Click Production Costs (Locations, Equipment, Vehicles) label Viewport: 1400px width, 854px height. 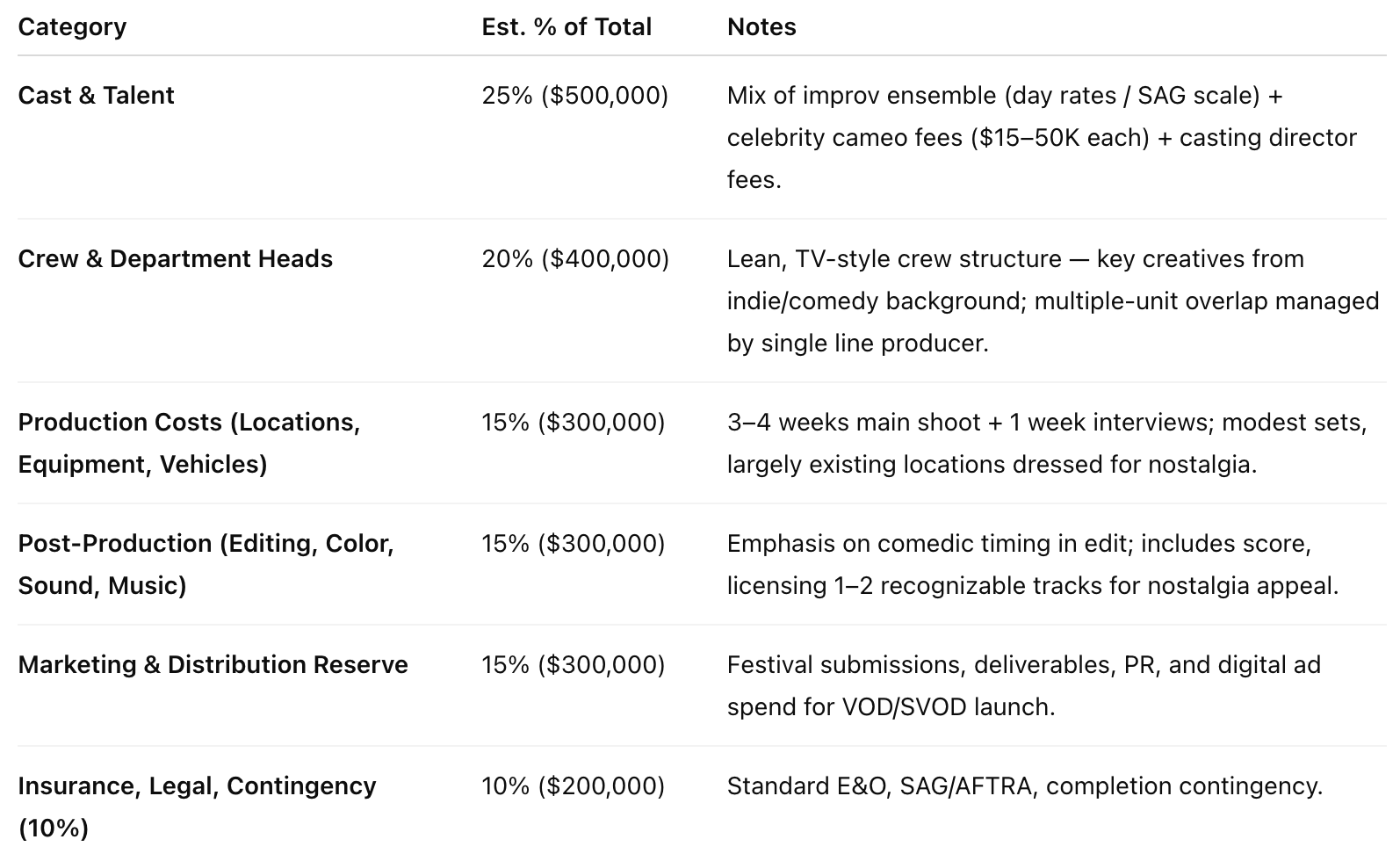(x=189, y=444)
